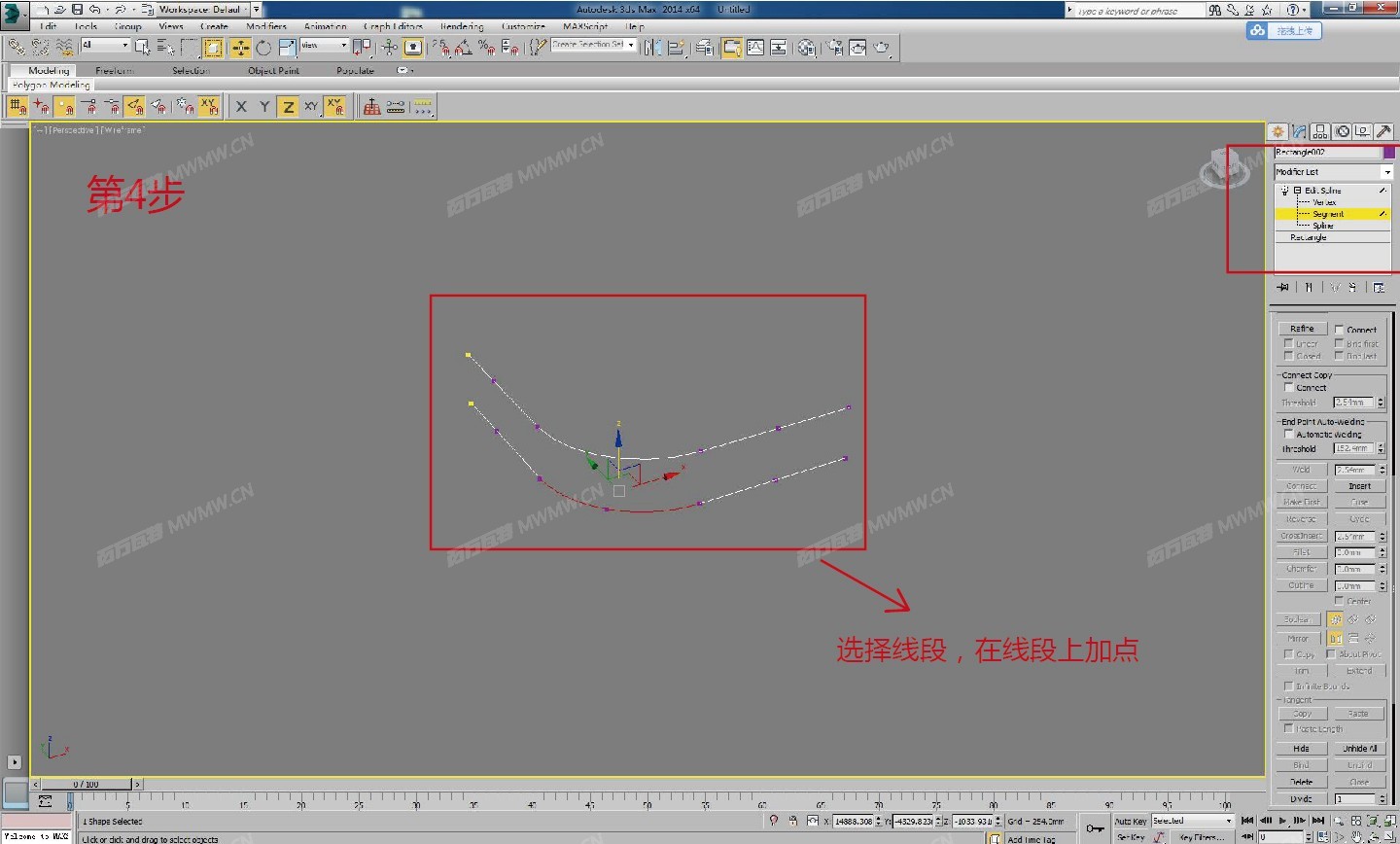The image size is (1400, 844).
Task: Switch to the Object Paint ribbon tab
Action: (x=273, y=70)
